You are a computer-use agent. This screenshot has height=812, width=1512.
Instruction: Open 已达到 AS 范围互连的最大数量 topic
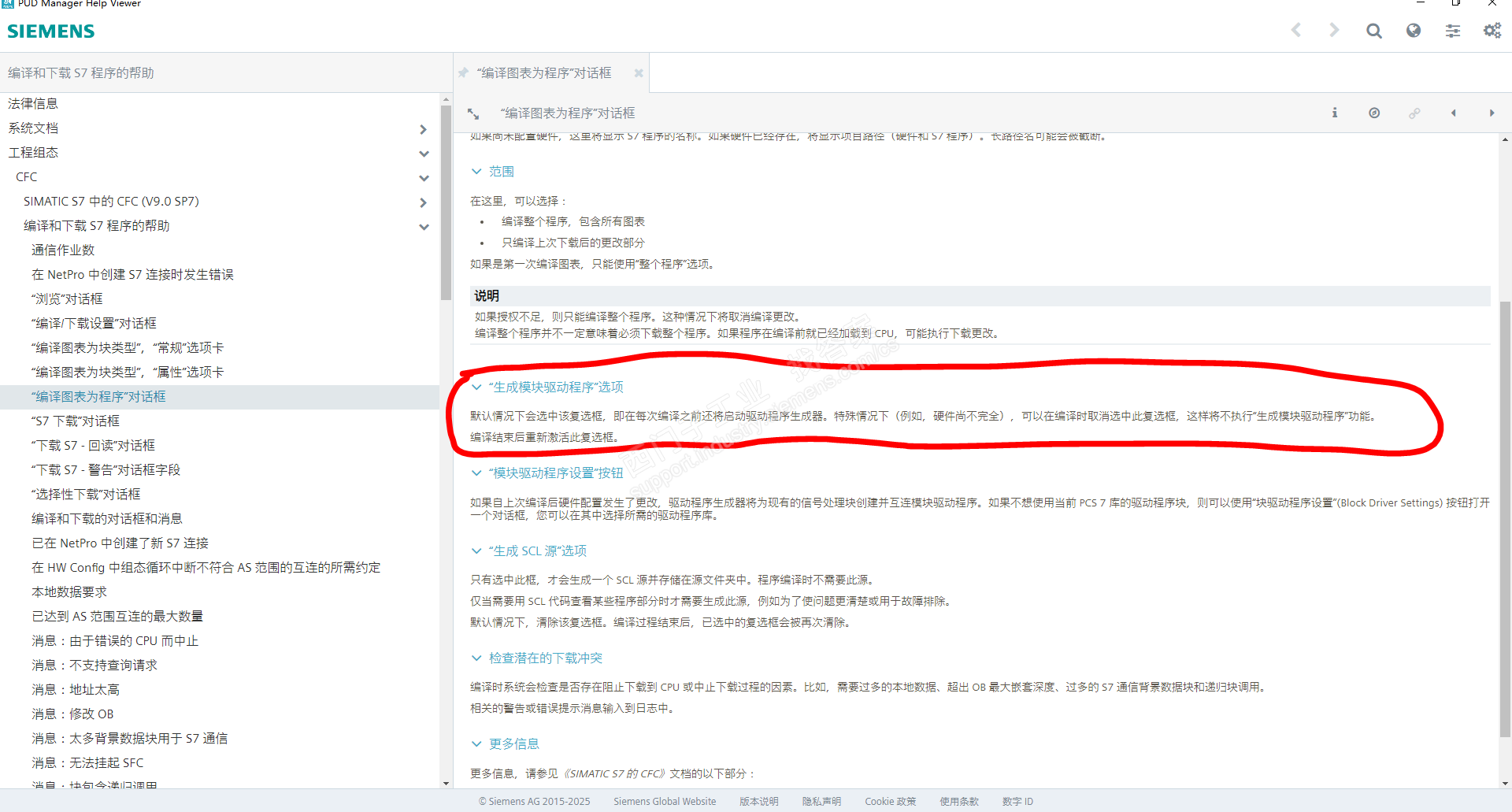pyautogui.click(x=117, y=616)
